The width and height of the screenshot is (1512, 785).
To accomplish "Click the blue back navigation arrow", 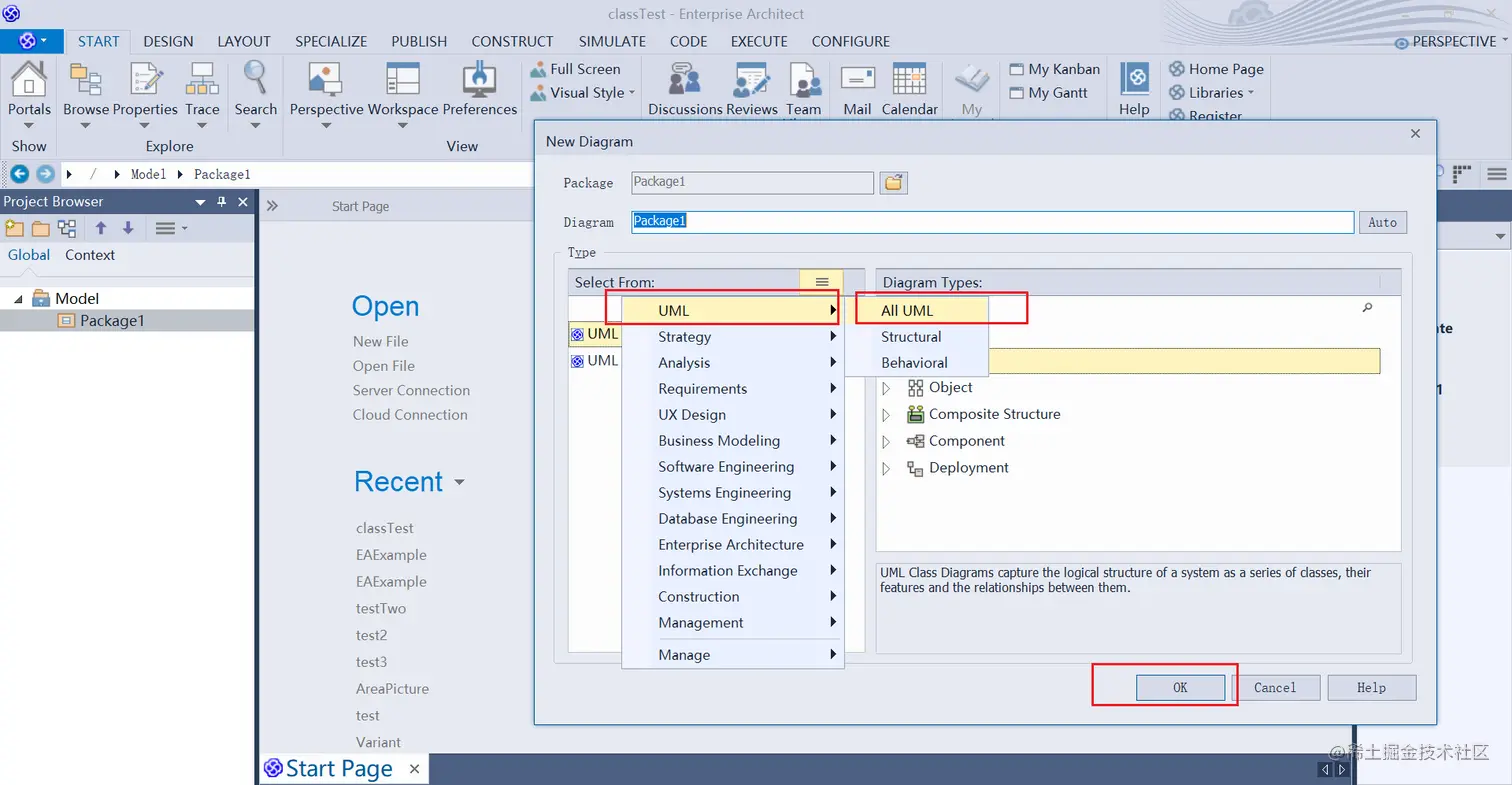I will (x=19, y=174).
